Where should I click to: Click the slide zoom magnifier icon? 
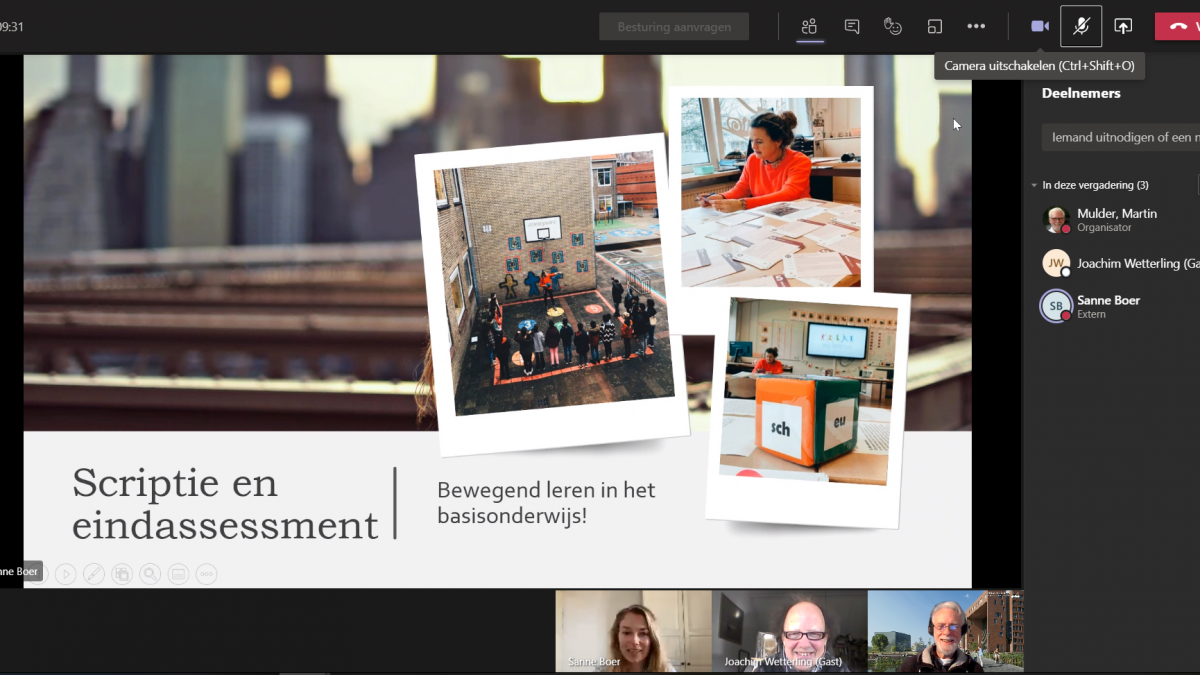pos(150,573)
